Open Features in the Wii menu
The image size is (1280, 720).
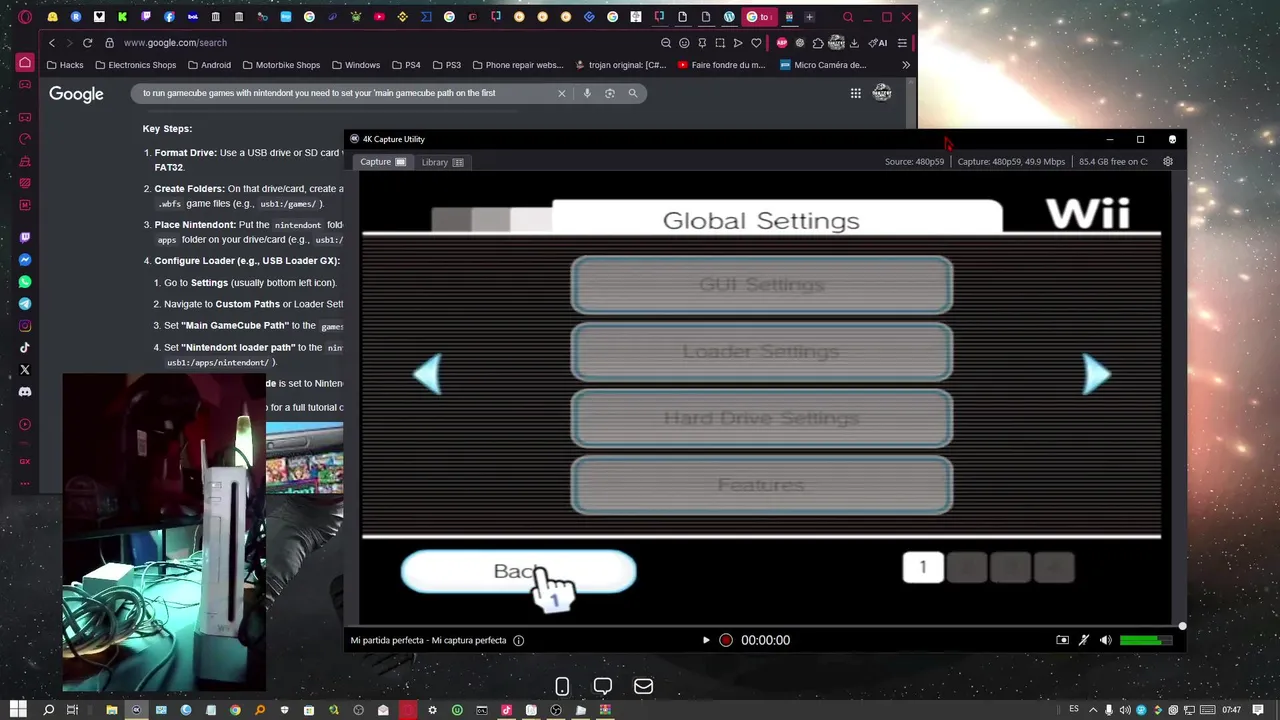pos(761,485)
